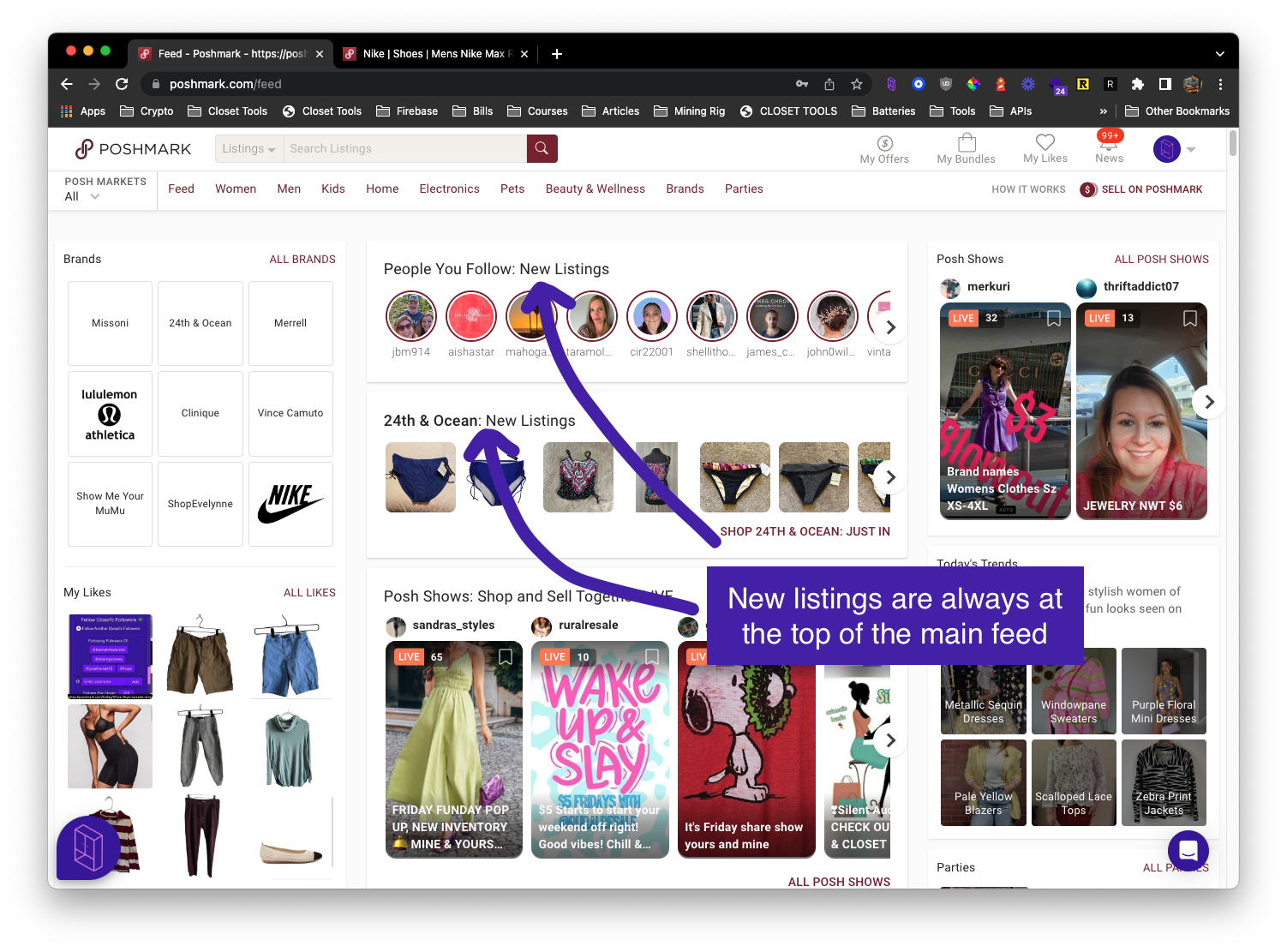
Task: Click the side panel icon in toolbar
Action: (1164, 84)
